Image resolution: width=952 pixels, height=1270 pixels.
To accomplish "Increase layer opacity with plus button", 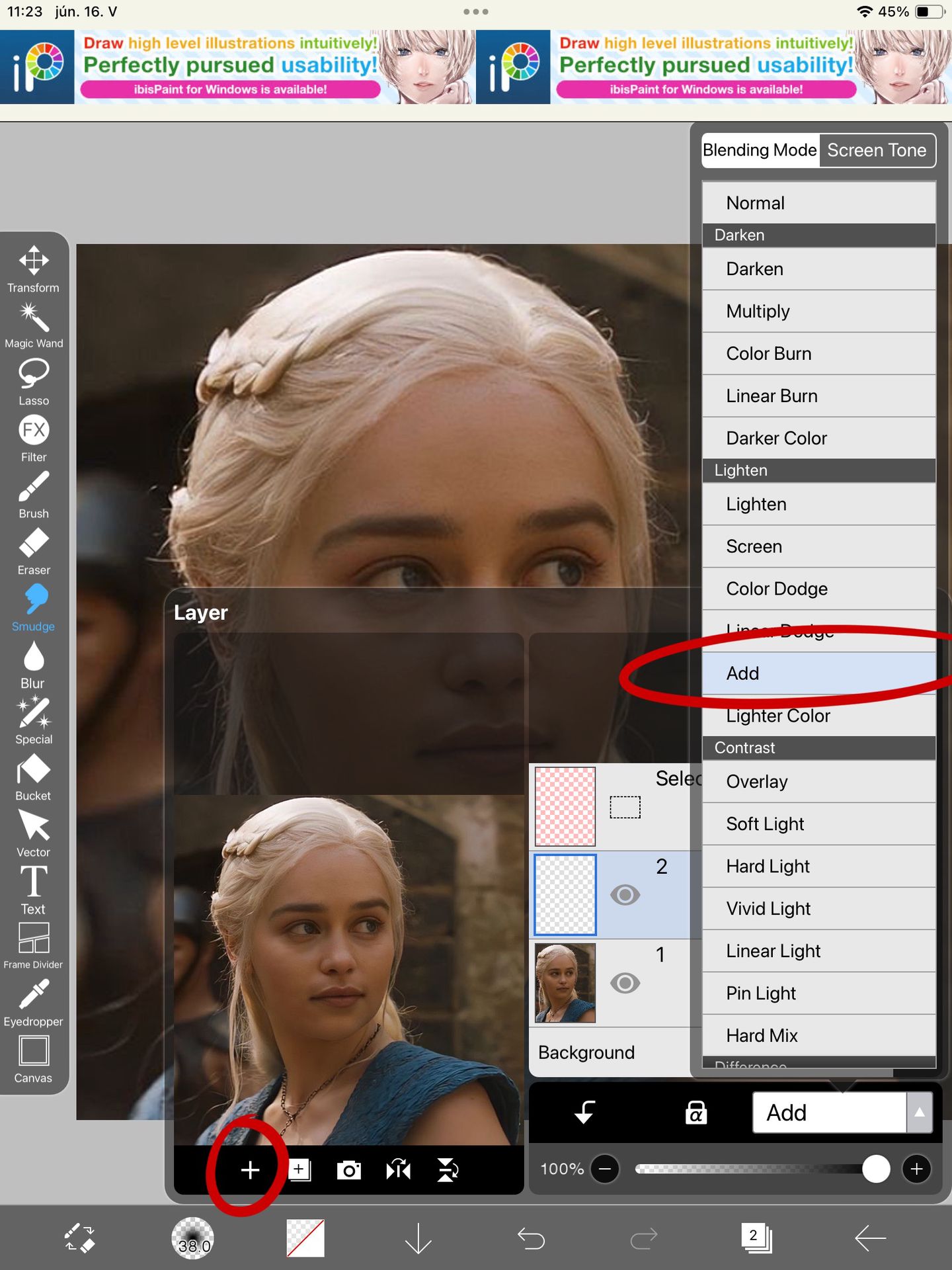I will (x=916, y=1169).
